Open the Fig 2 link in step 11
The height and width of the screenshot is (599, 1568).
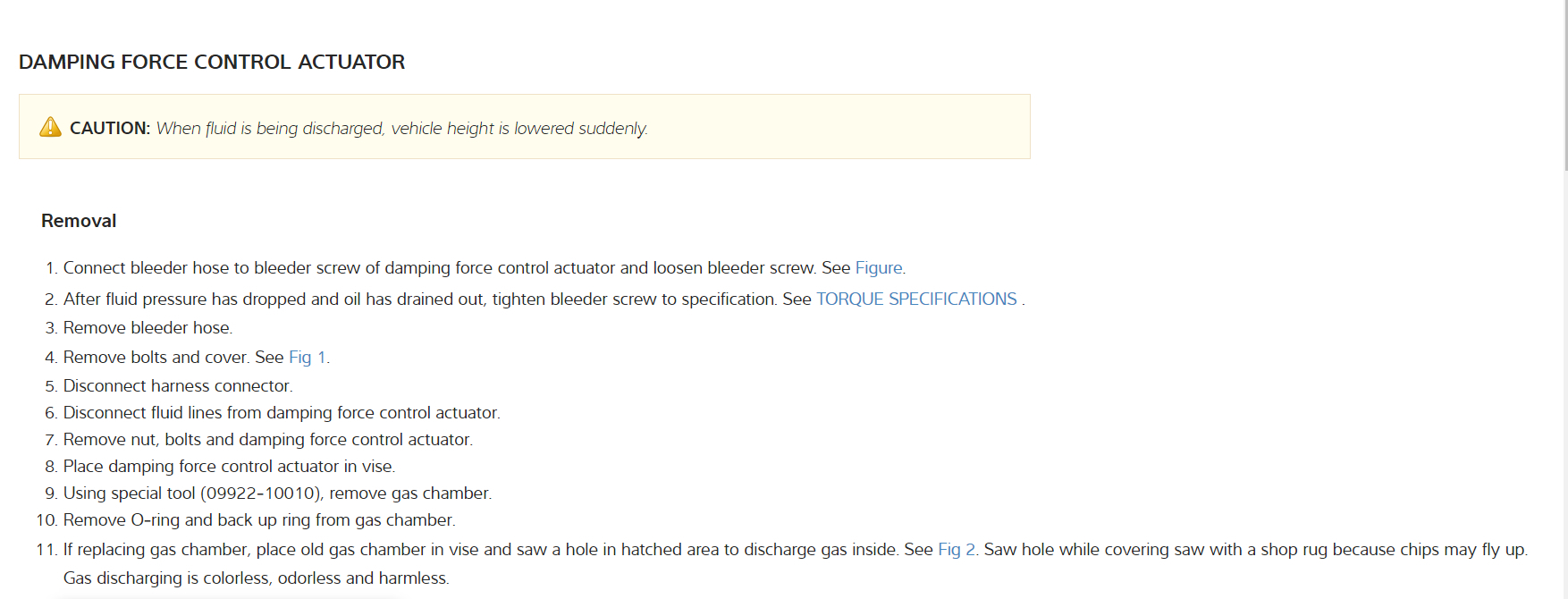click(956, 550)
